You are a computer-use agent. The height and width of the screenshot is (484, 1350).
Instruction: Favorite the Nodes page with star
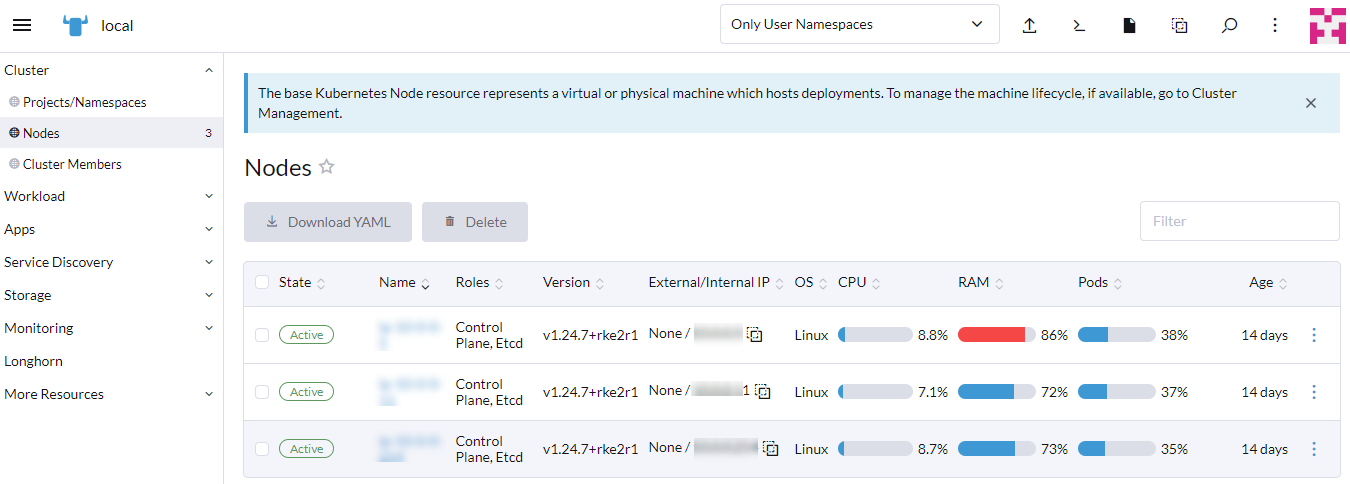coord(326,167)
